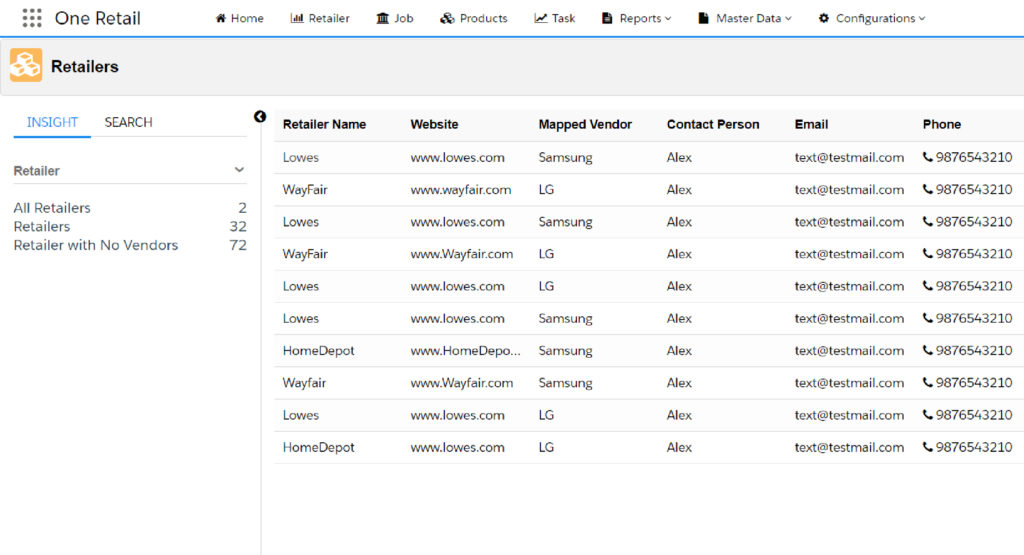Screen dimensions: 1024x555
Task: Click the www.HomeDepo... website cell
Action: click(x=466, y=350)
